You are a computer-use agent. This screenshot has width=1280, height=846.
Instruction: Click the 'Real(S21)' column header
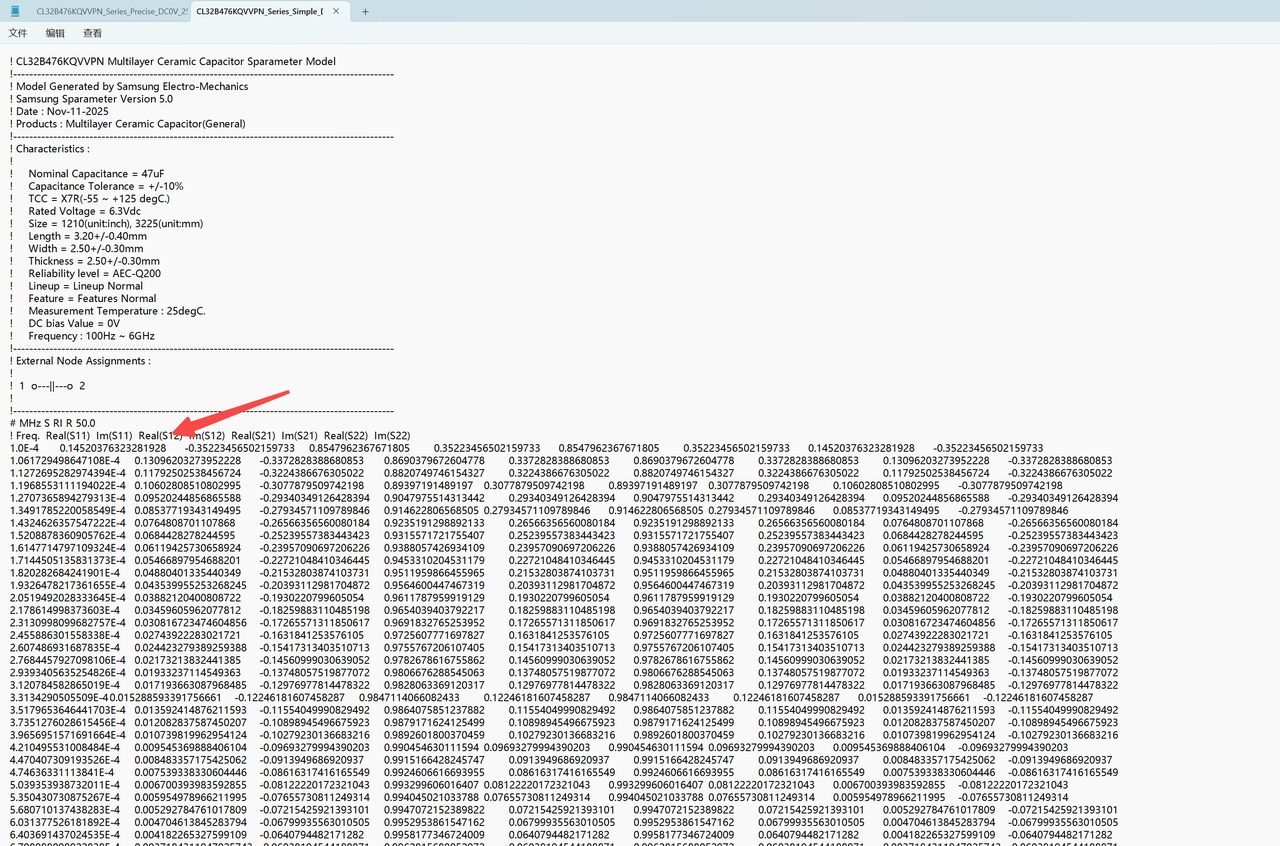coord(254,436)
